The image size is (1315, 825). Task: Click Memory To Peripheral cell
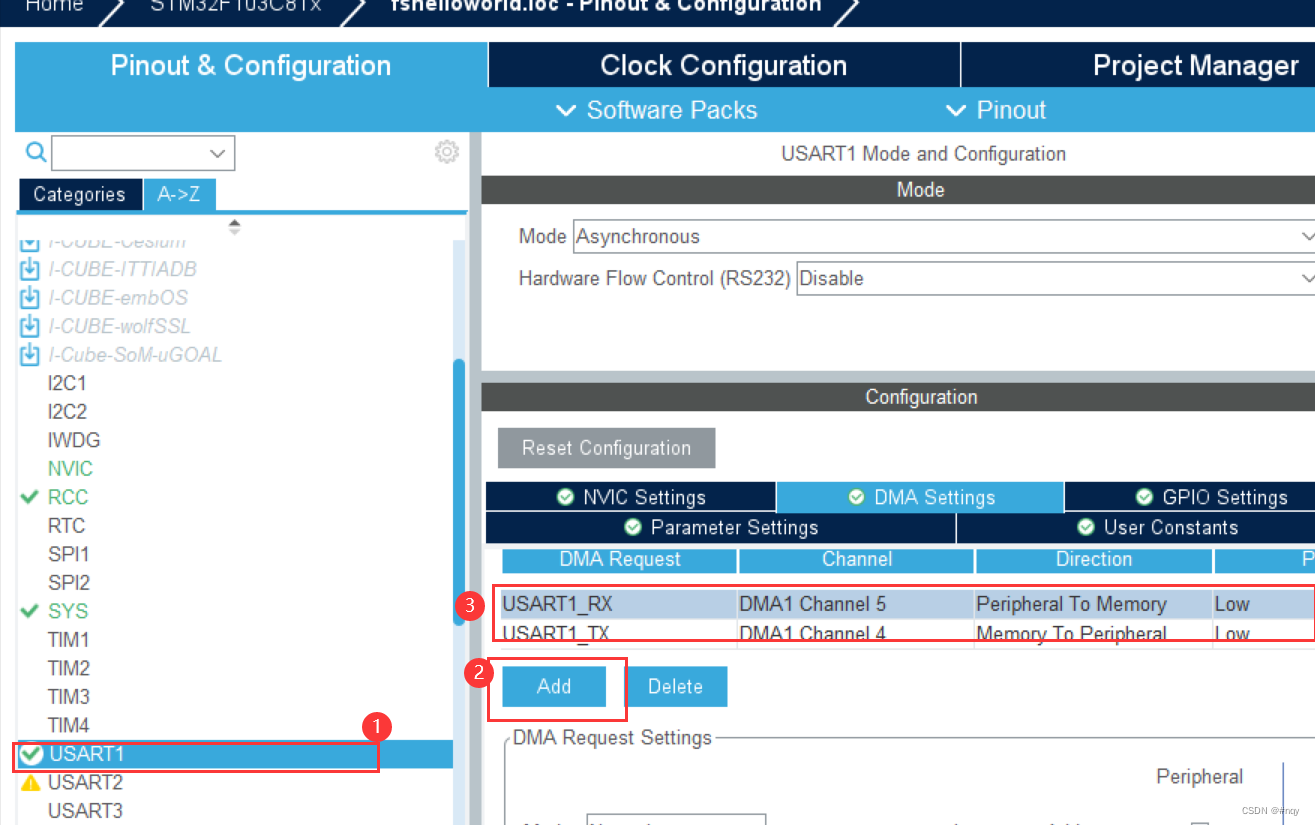pos(1093,633)
